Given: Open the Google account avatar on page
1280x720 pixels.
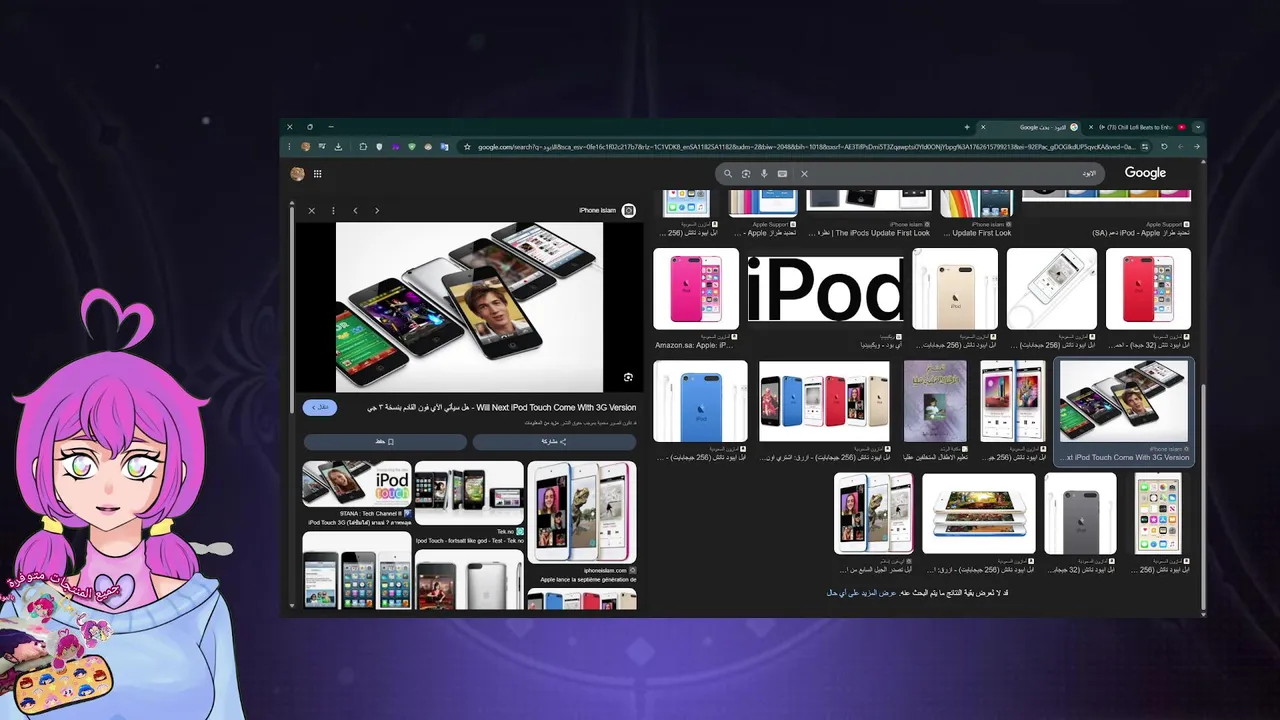Looking at the screenshot, I should click(297, 174).
